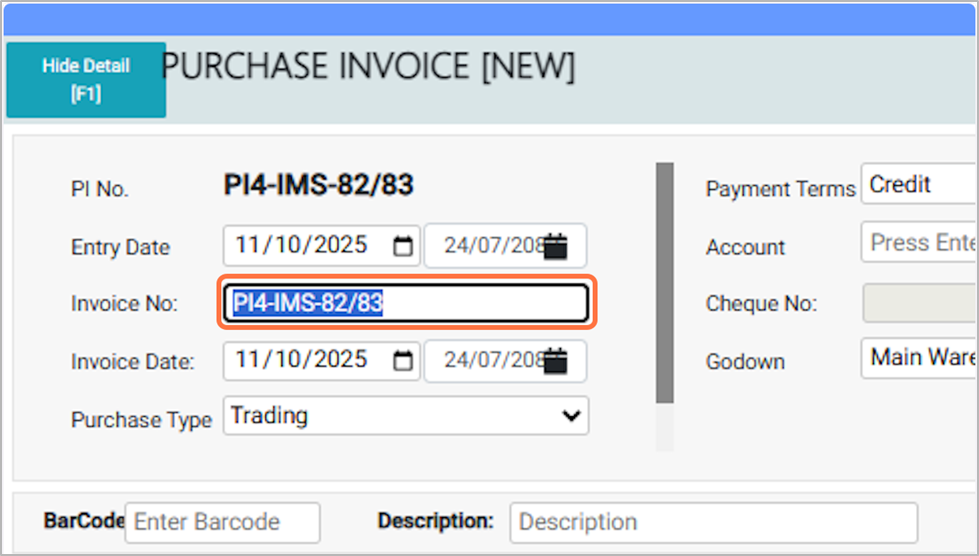This screenshot has height=556, width=979.
Task: Click the bold PI No. value PI4-IMS-82/83
Action: click(x=318, y=185)
